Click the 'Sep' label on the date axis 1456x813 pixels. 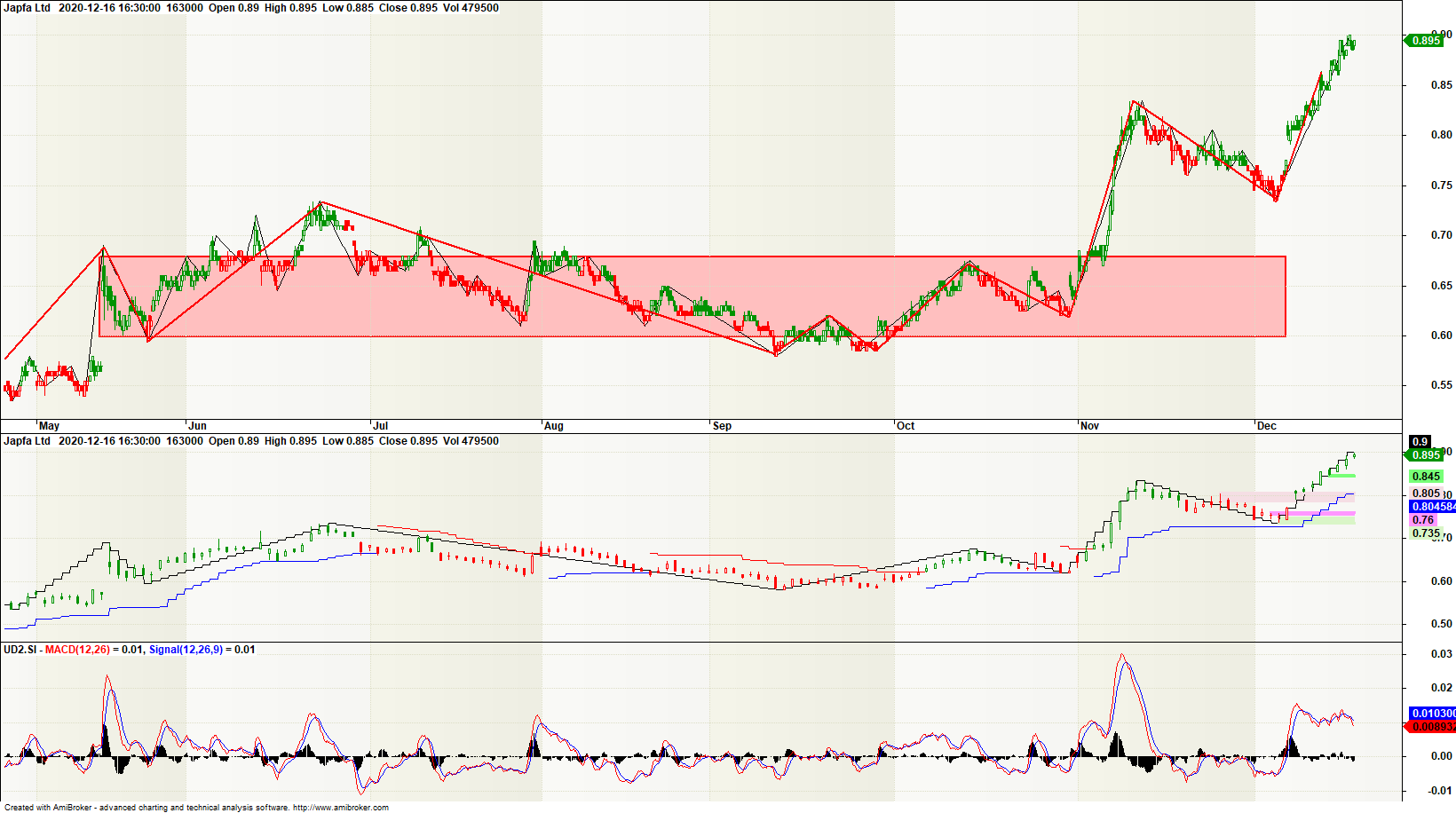[723, 426]
